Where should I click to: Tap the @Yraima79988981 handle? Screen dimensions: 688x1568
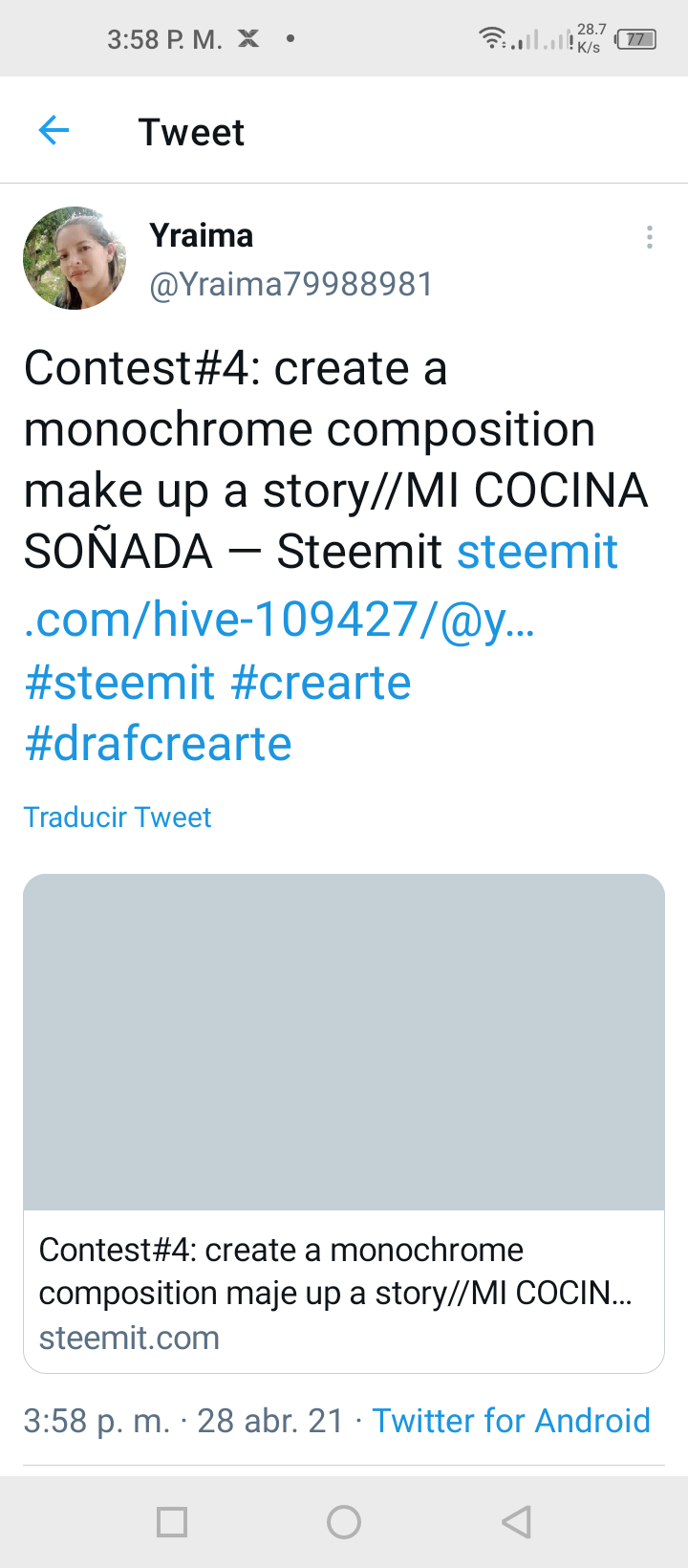tap(291, 284)
